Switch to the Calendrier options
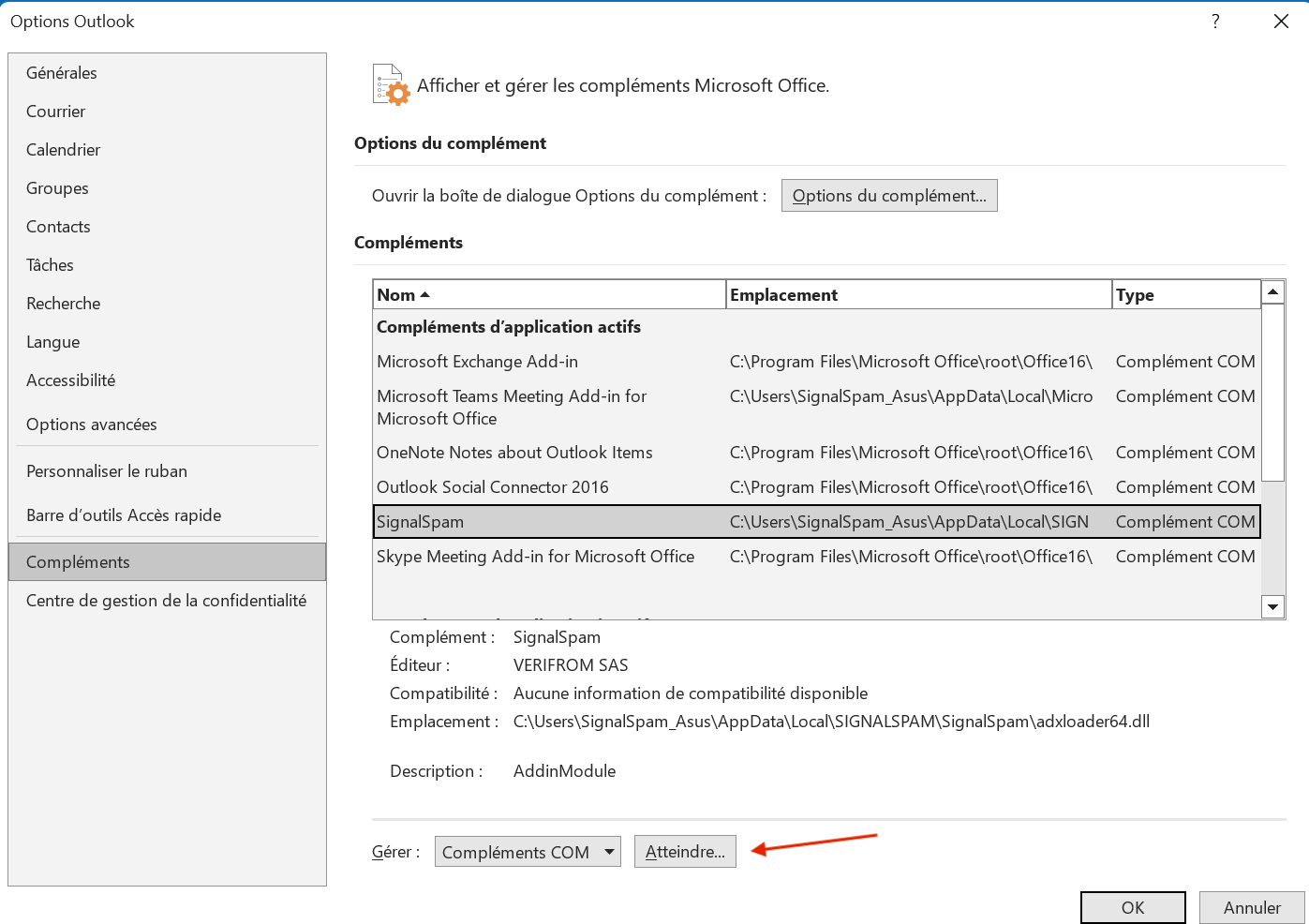The height and width of the screenshot is (924, 1309). click(x=64, y=150)
